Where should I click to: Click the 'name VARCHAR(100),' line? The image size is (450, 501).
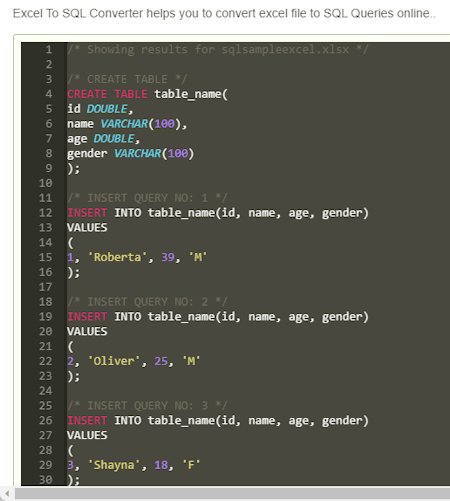pos(127,124)
